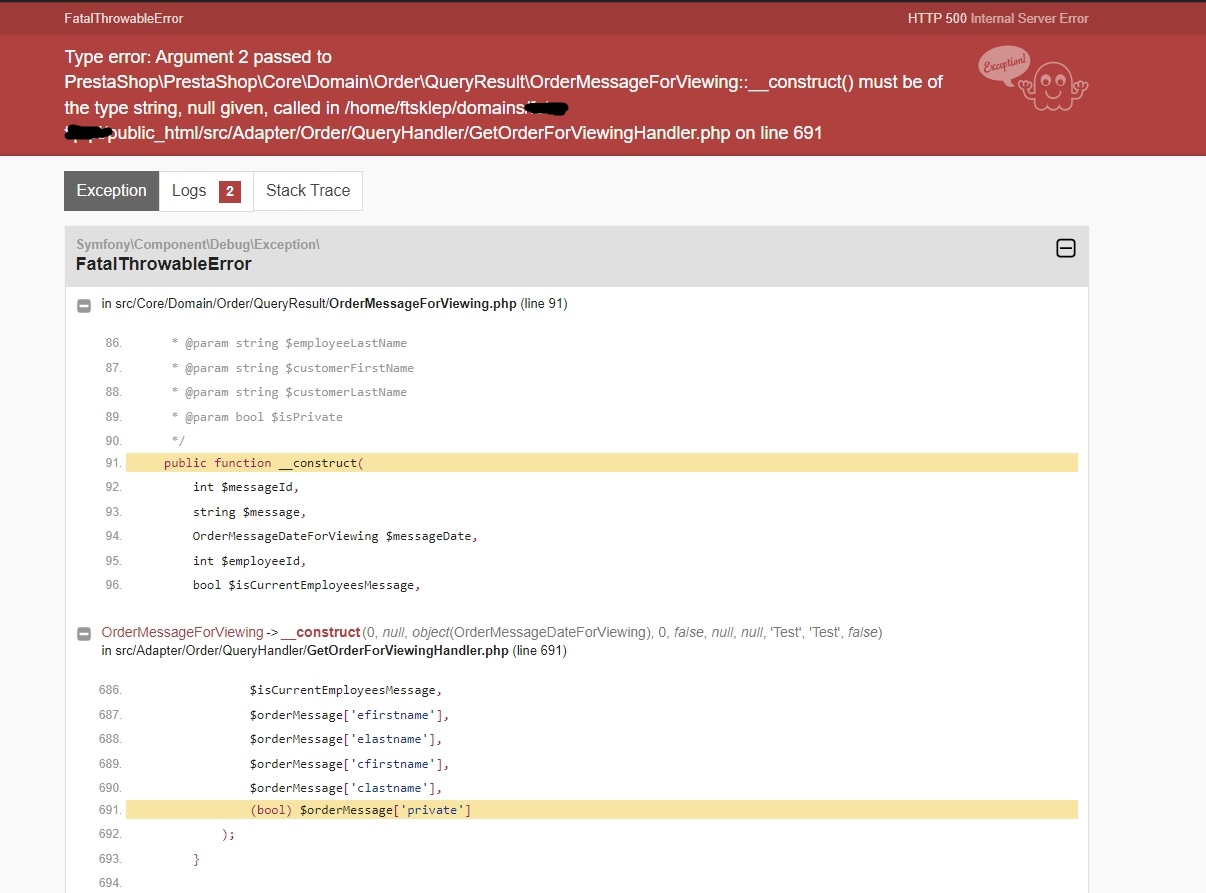The height and width of the screenshot is (893, 1206).
Task: Switch to the Stack Trace tab
Action: tap(307, 190)
